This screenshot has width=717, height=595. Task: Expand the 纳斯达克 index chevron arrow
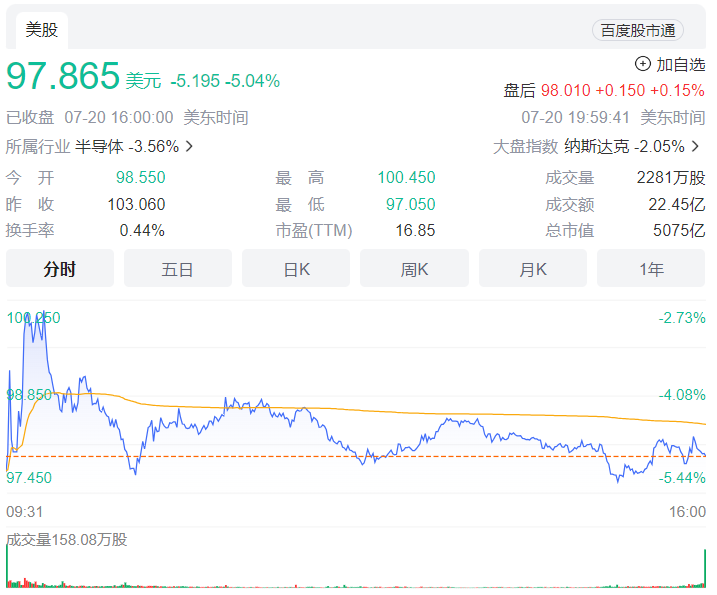pos(696,146)
